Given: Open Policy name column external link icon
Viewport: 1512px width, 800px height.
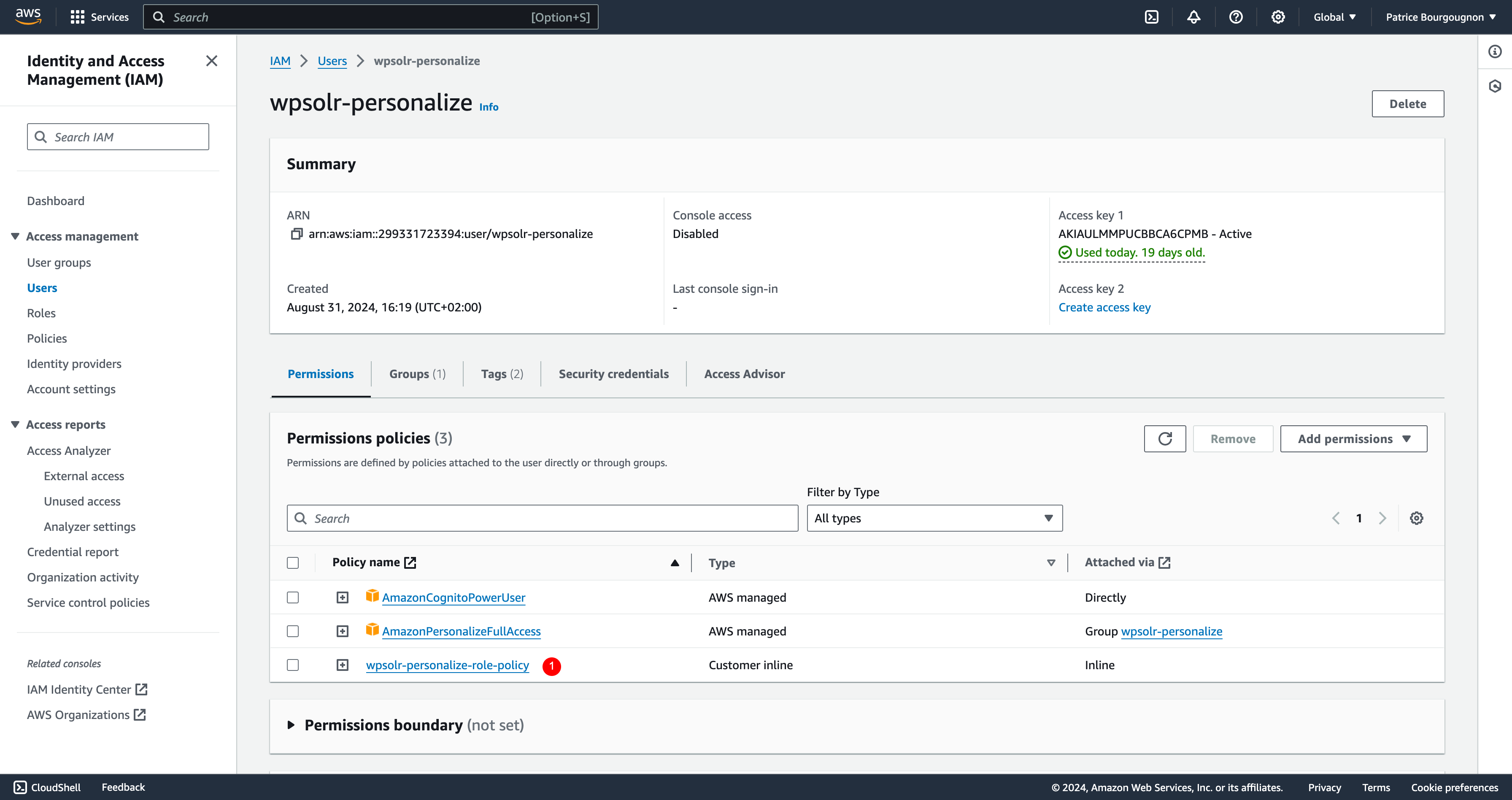Looking at the screenshot, I should [x=410, y=562].
